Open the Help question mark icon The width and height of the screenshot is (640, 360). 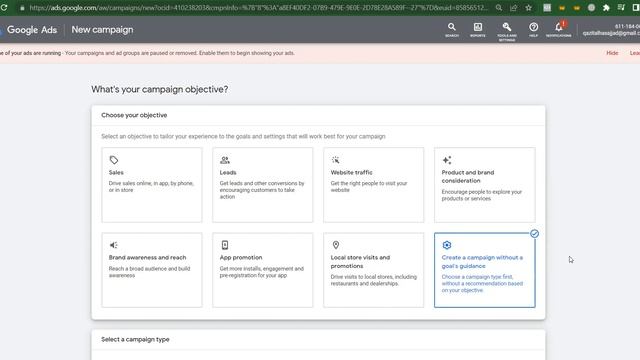click(x=533, y=29)
